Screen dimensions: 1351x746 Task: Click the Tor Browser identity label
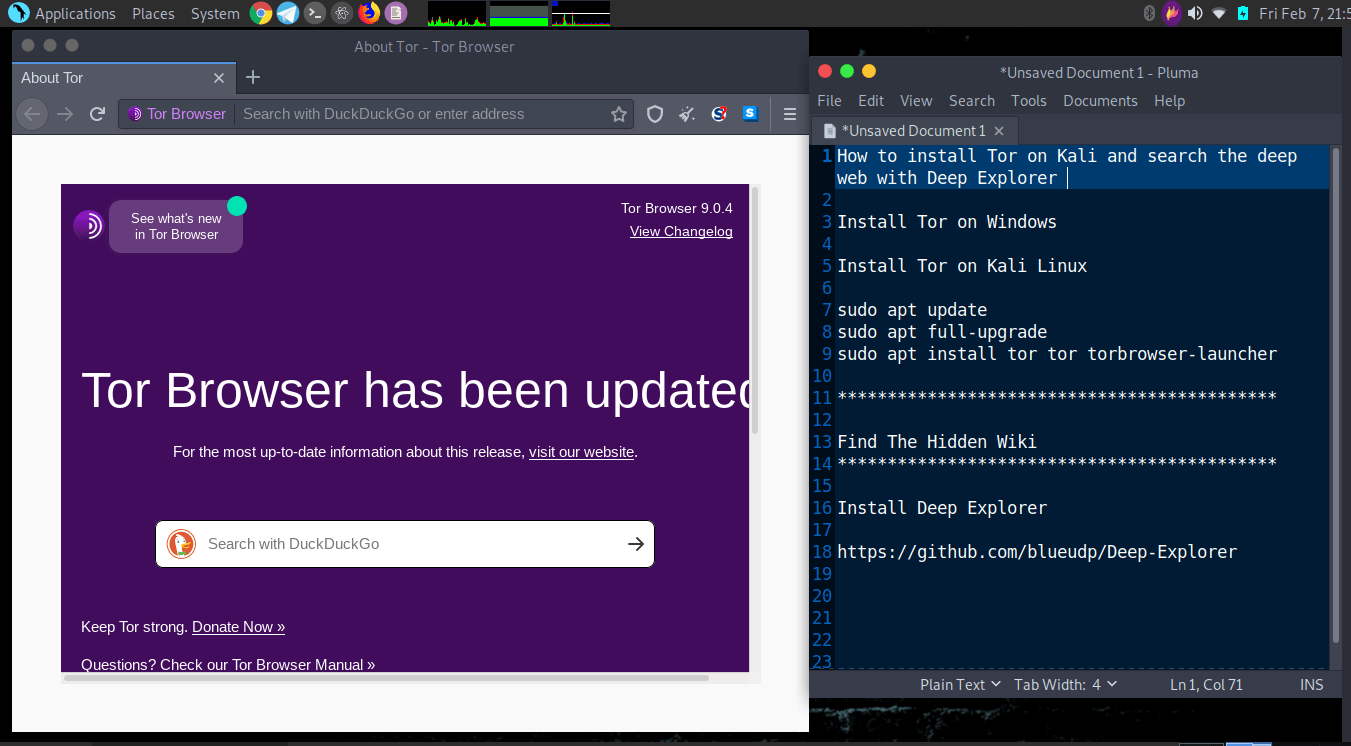pos(177,114)
